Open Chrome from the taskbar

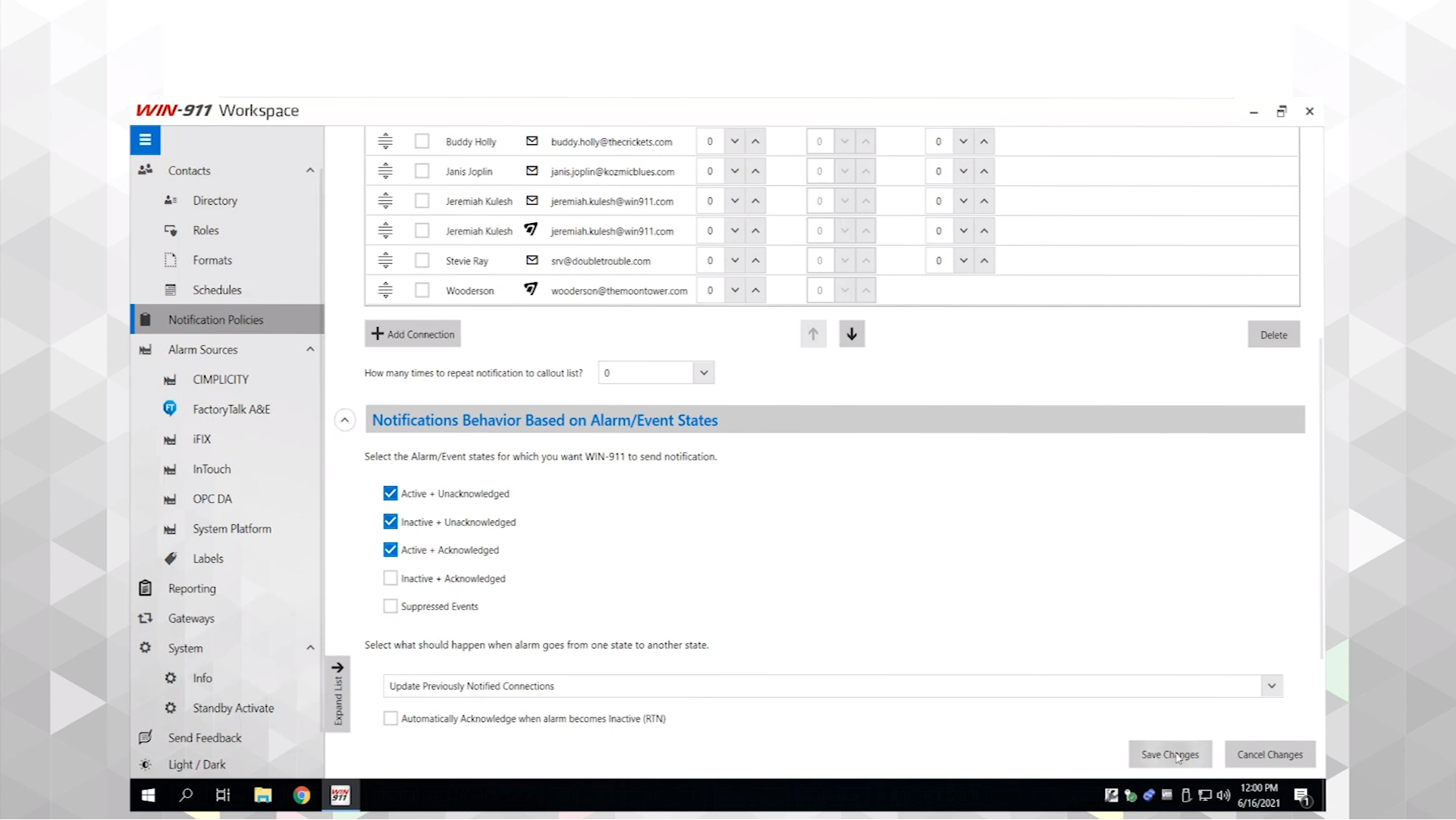click(302, 795)
